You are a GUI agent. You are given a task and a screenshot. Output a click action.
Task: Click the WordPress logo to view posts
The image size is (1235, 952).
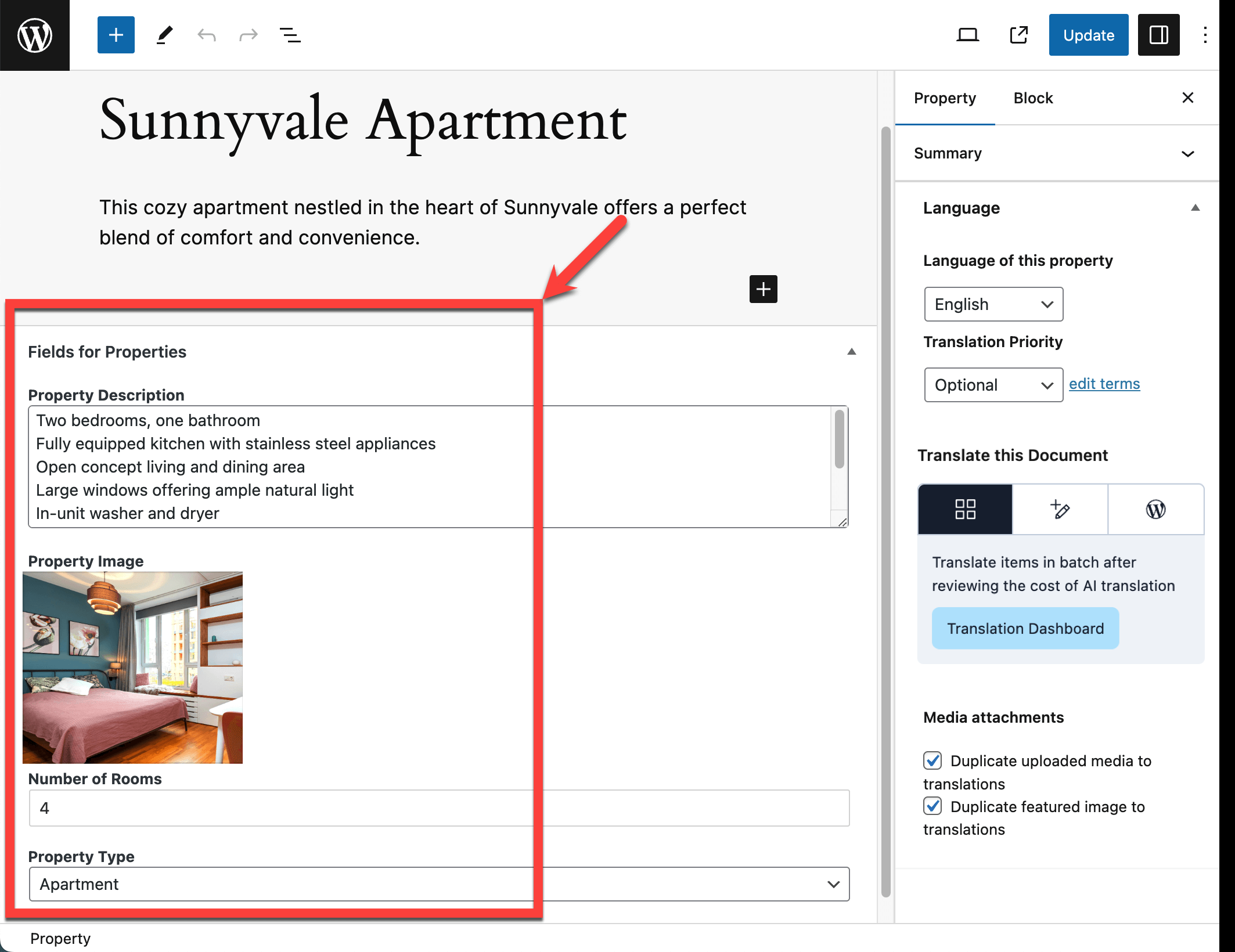point(35,35)
